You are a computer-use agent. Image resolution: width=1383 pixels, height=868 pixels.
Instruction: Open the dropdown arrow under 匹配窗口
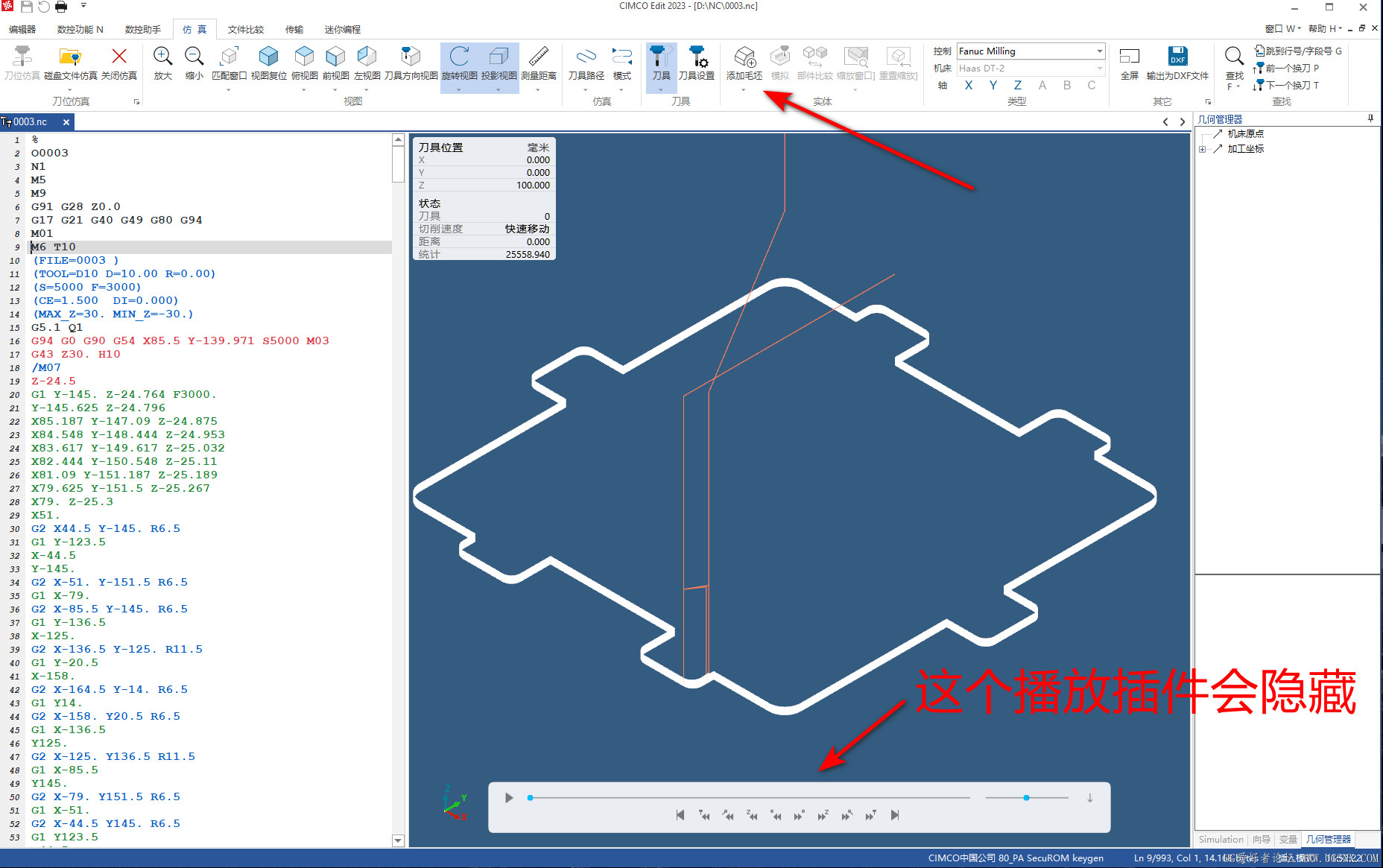pyautogui.click(x=229, y=90)
